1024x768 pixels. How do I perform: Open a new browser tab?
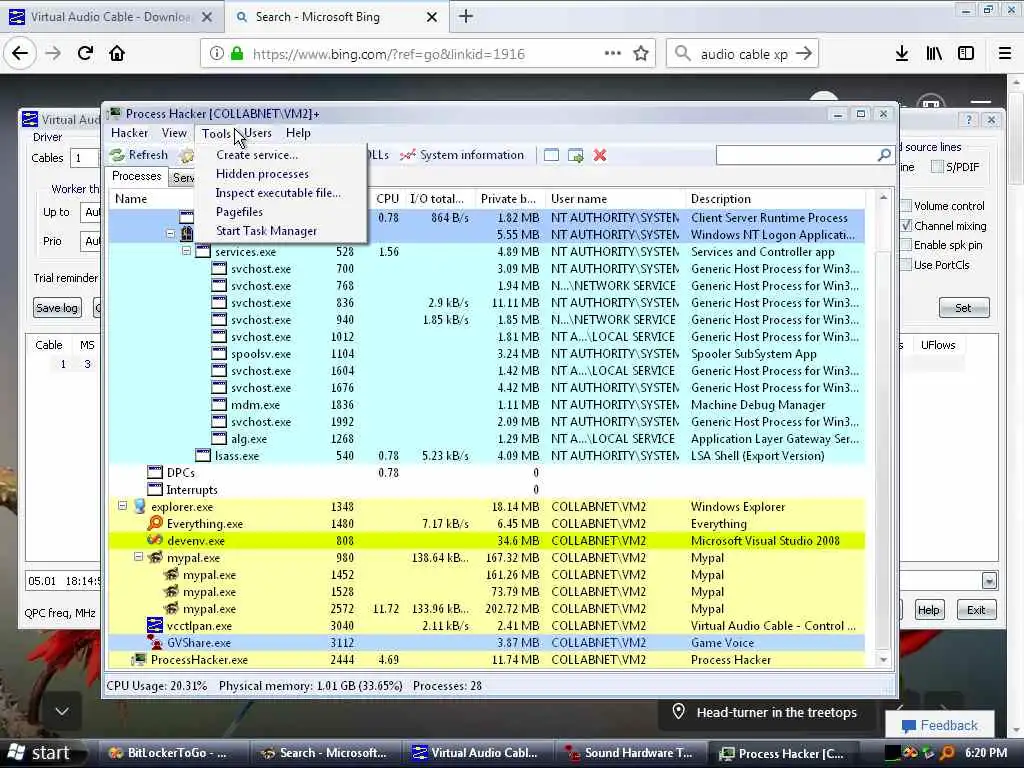point(466,17)
